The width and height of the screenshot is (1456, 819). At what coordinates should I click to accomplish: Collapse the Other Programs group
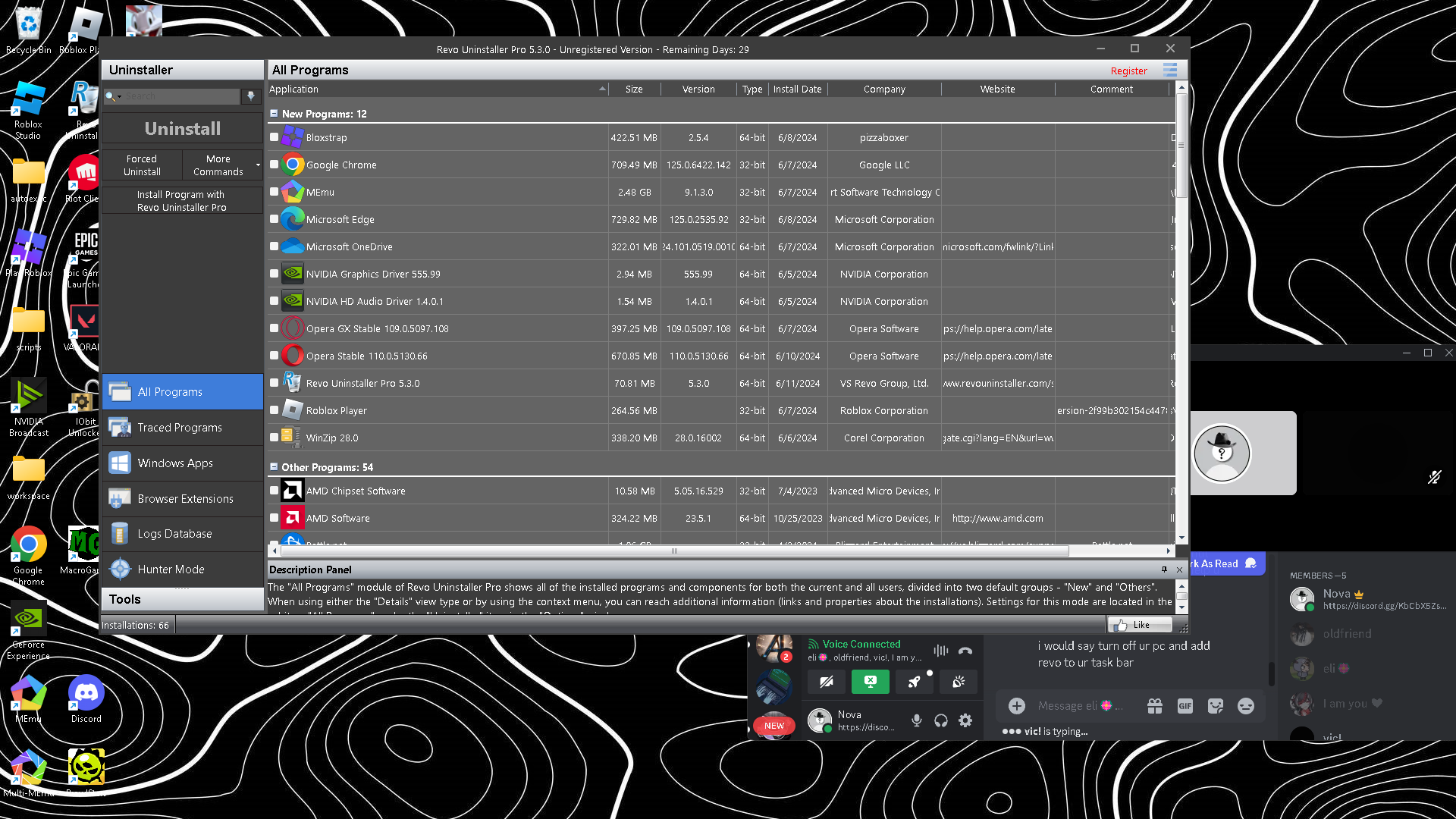click(x=274, y=467)
